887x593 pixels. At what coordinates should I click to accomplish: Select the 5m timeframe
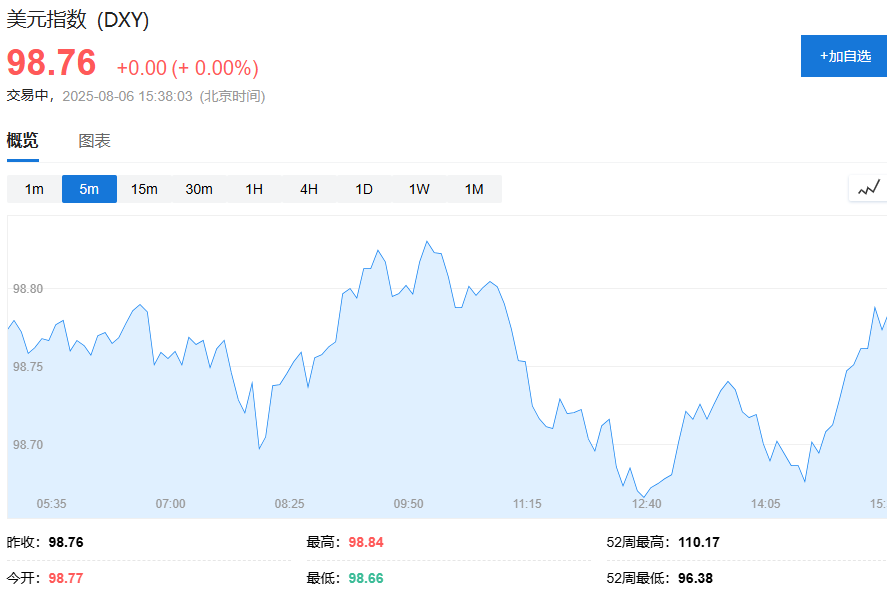coord(89,188)
